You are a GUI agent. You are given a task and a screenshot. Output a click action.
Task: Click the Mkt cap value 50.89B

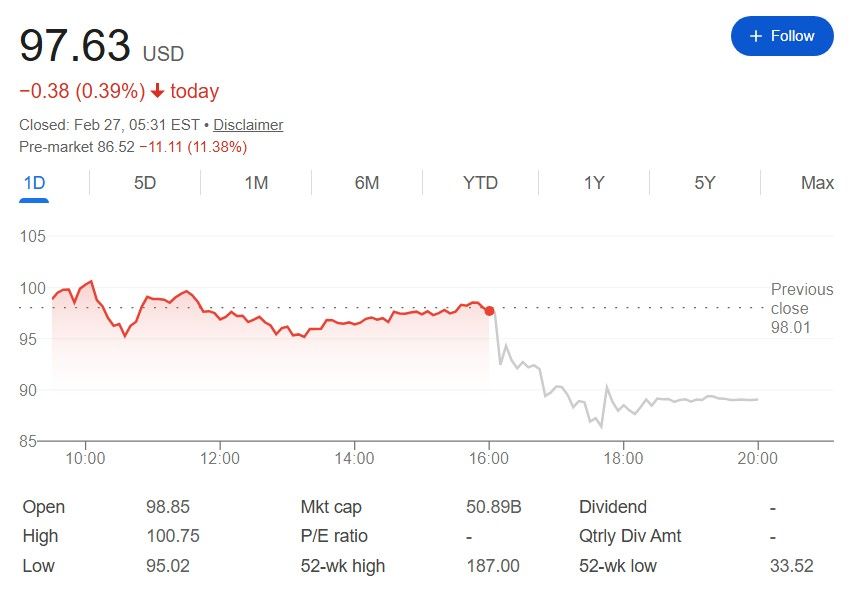tap(494, 507)
